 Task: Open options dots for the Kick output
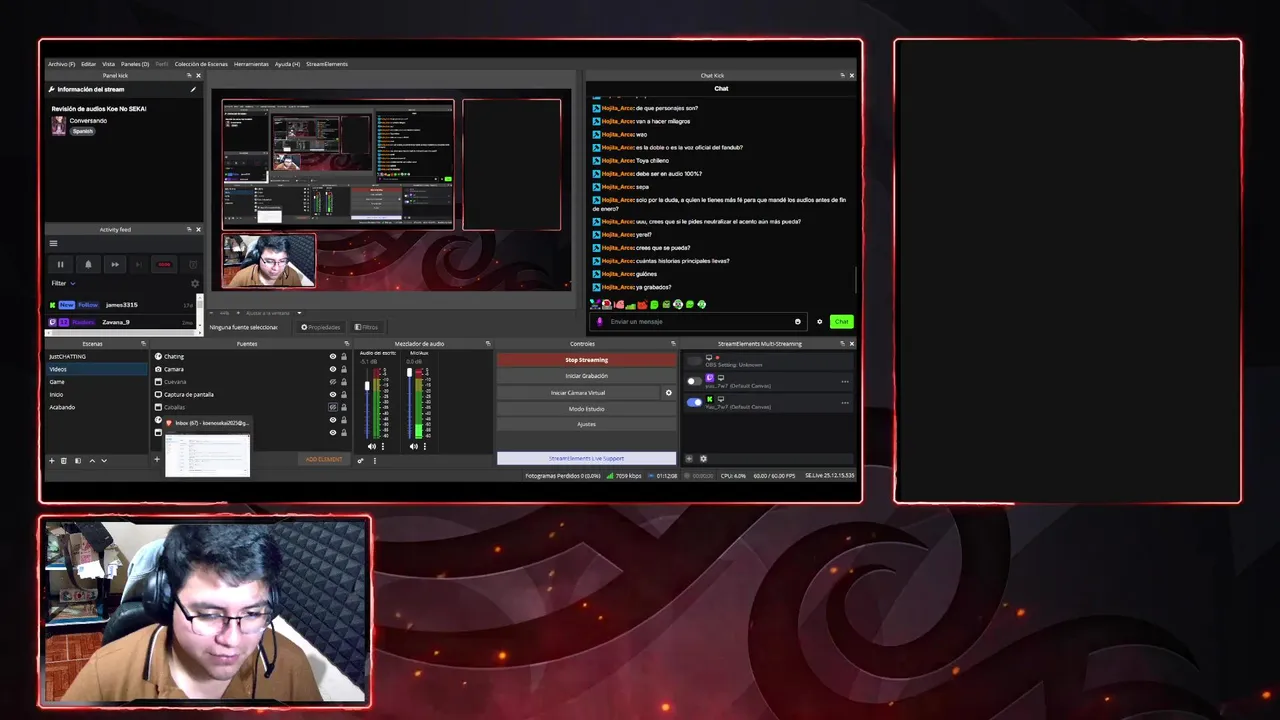(845, 402)
